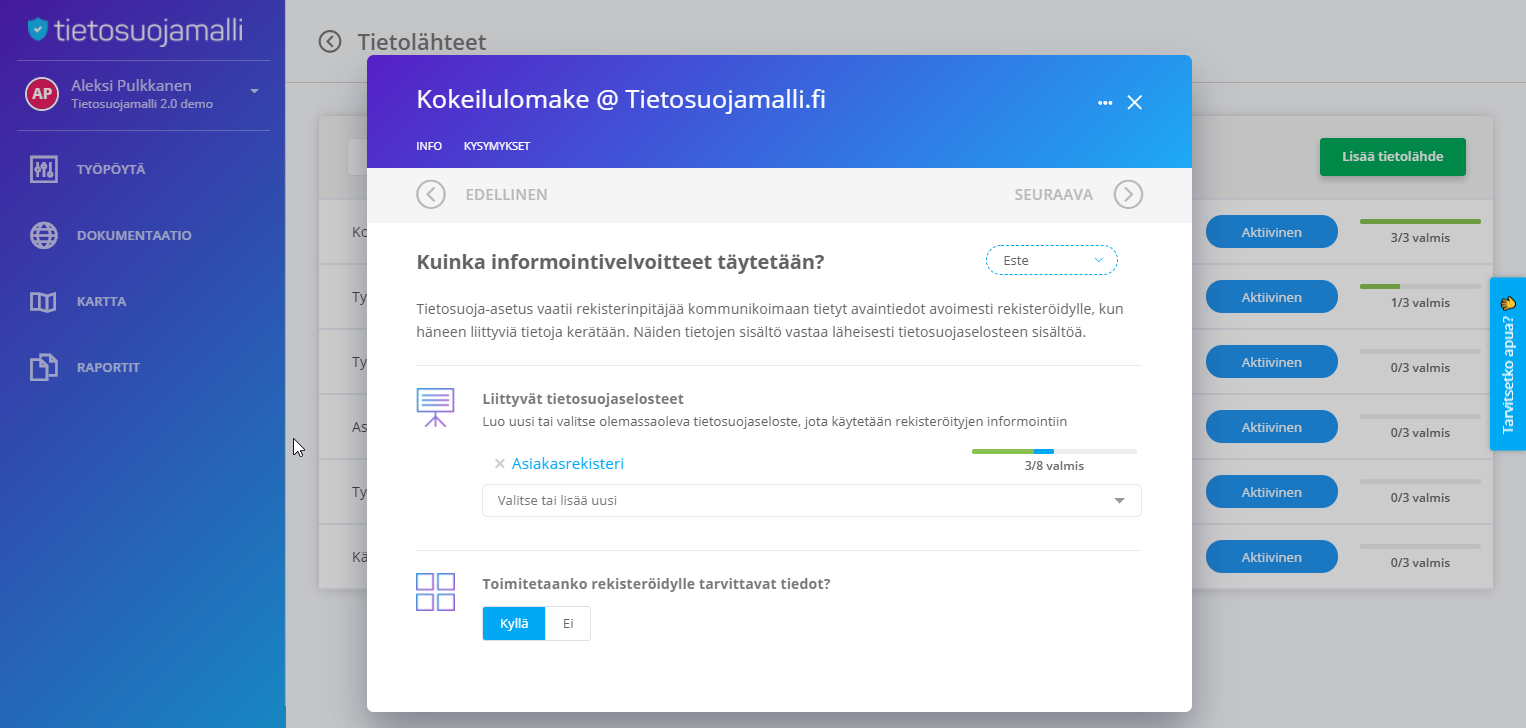Select Kyllä for required information delivery
The width and height of the screenshot is (1526, 728).
(x=514, y=623)
